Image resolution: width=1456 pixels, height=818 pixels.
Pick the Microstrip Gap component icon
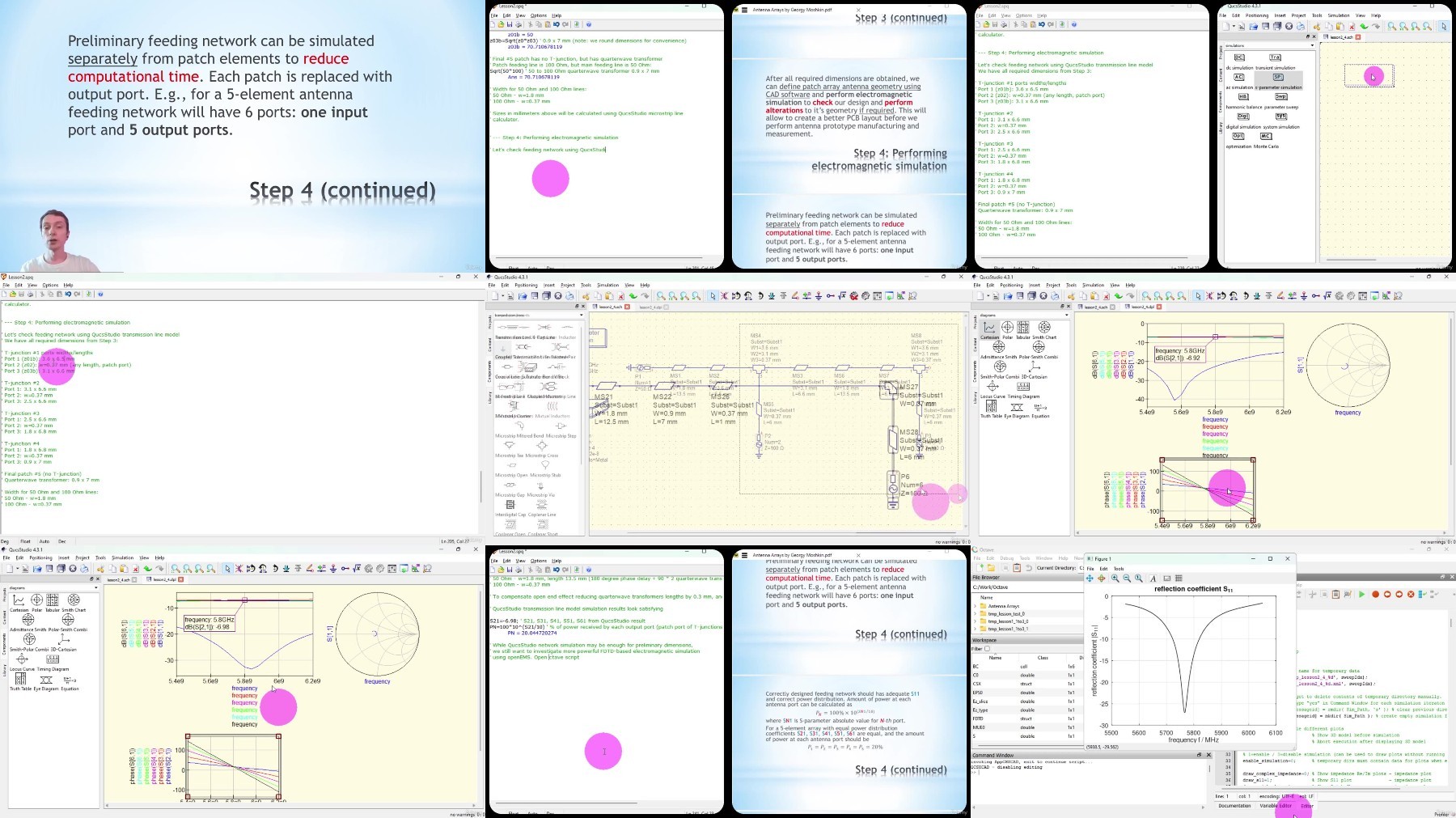pyautogui.click(x=510, y=485)
